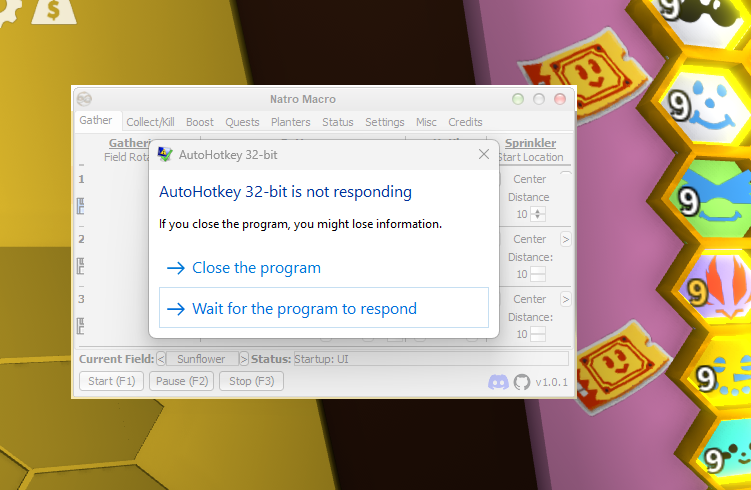Close the AutoHotkey 32-bit dialog with X
Image resolution: width=751 pixels, height=490 pixels.
pos(484,154)
